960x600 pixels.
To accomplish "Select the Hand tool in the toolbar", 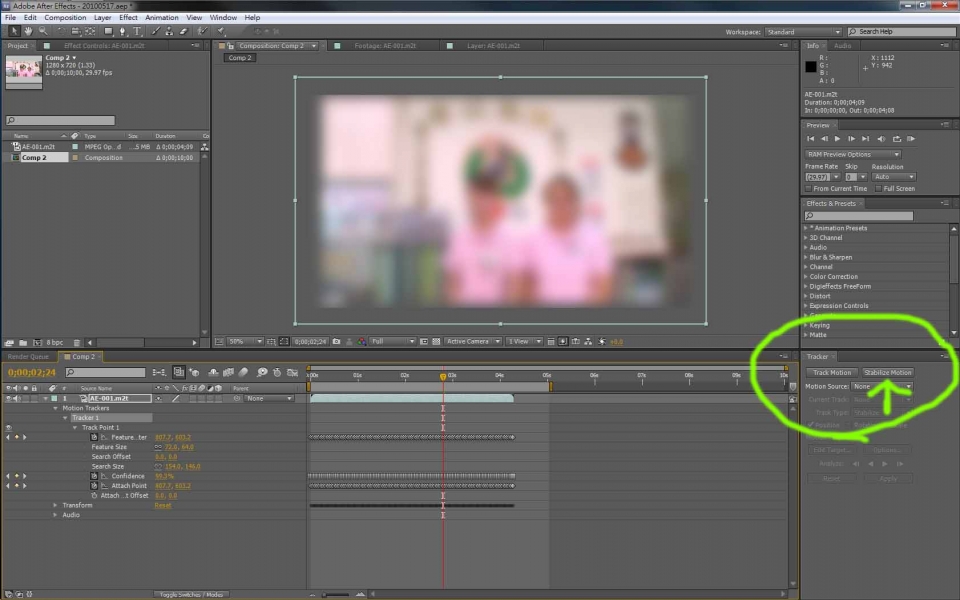I will click(x=27, y=31).
